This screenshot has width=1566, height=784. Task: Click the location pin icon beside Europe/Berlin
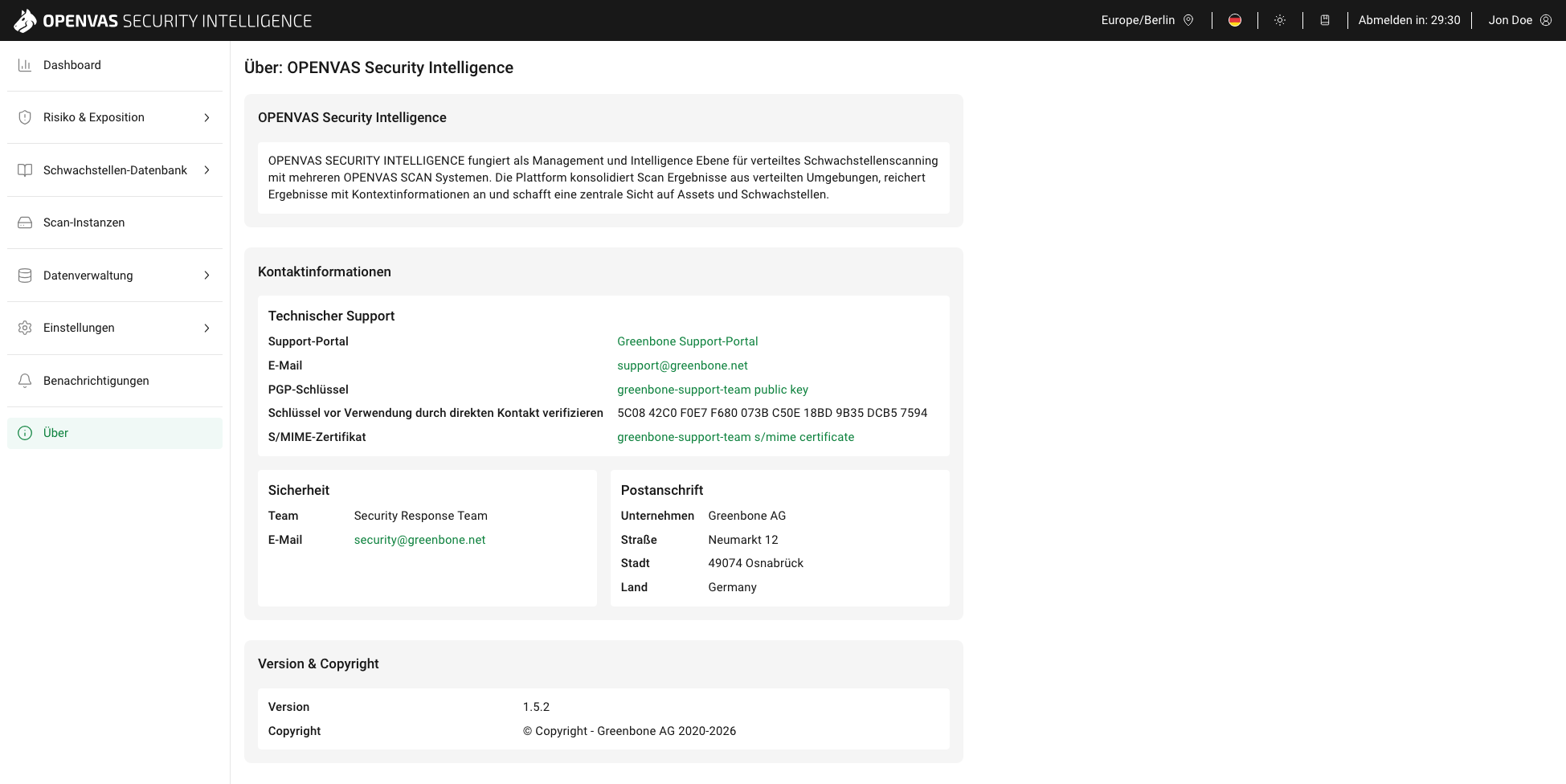tap(1188, 20)
